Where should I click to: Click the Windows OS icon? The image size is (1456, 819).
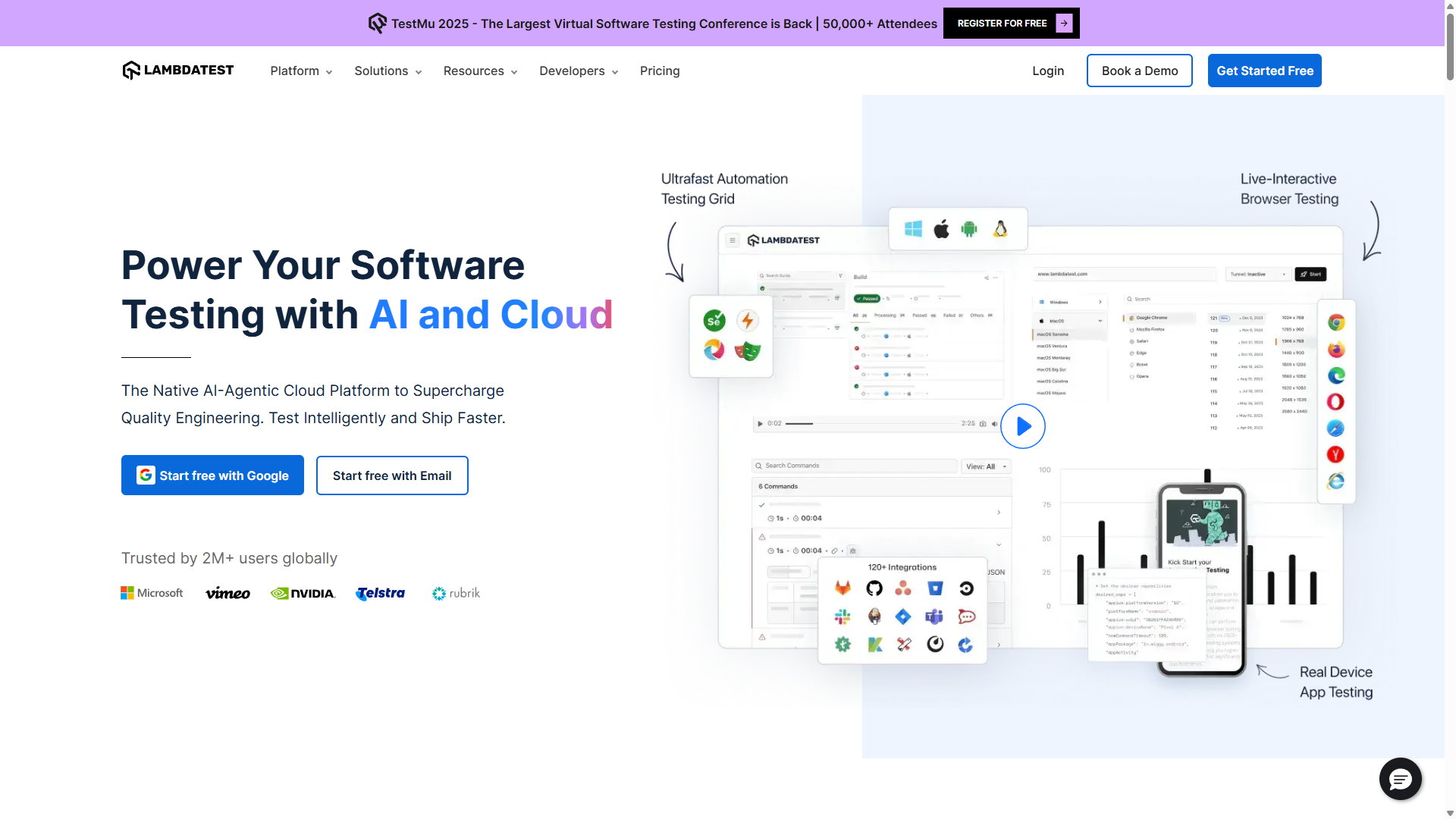(x=913, y=229)
